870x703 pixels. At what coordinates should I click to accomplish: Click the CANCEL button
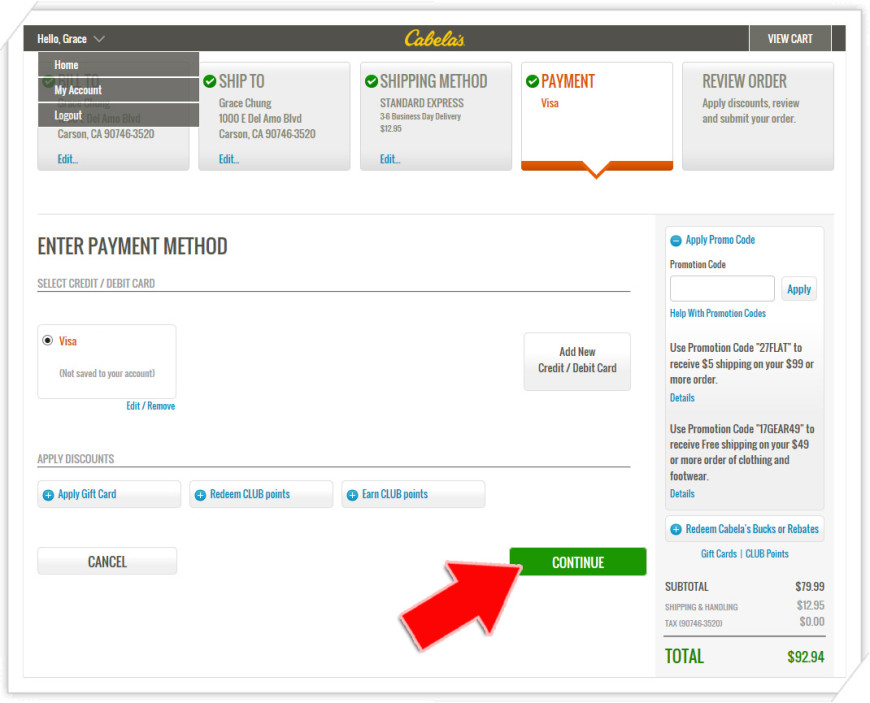pos(107,562)
